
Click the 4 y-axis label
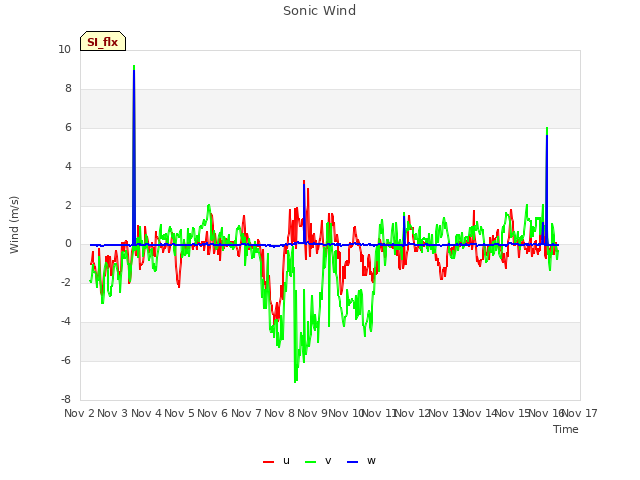click(68, 166)
